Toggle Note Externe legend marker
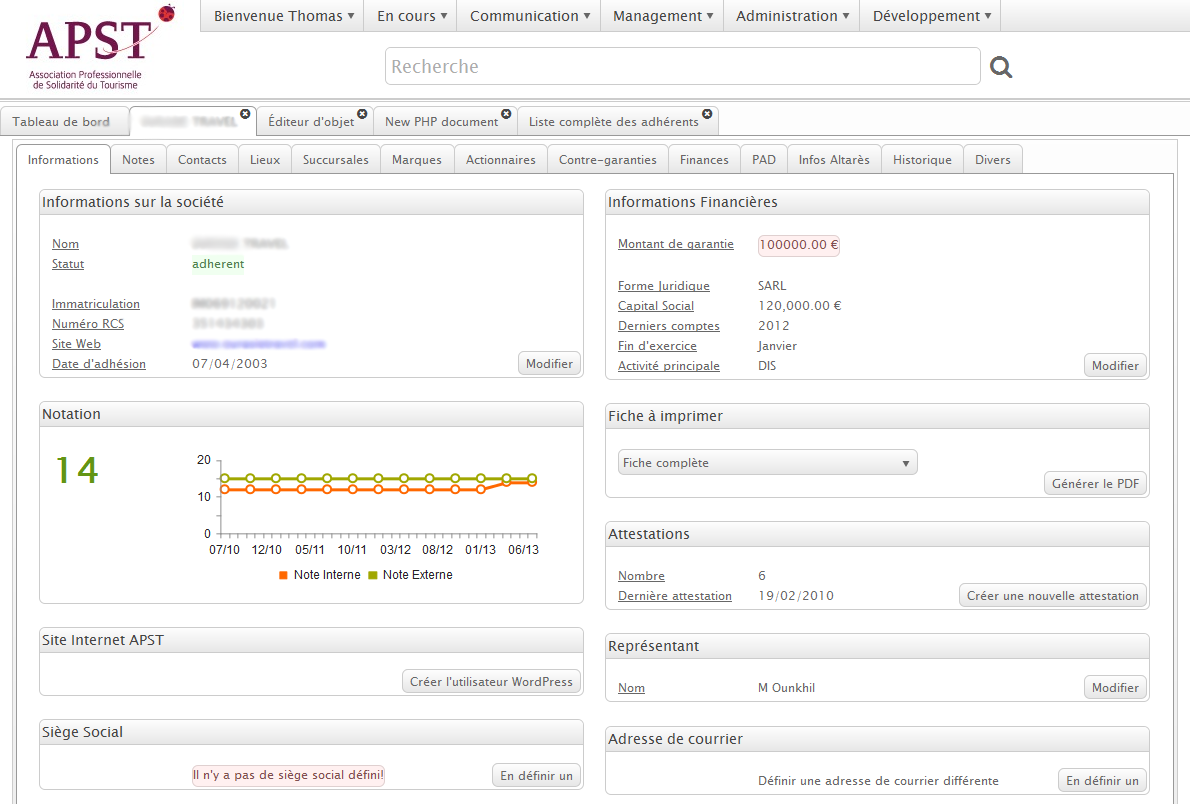 (x=373, y=575)
